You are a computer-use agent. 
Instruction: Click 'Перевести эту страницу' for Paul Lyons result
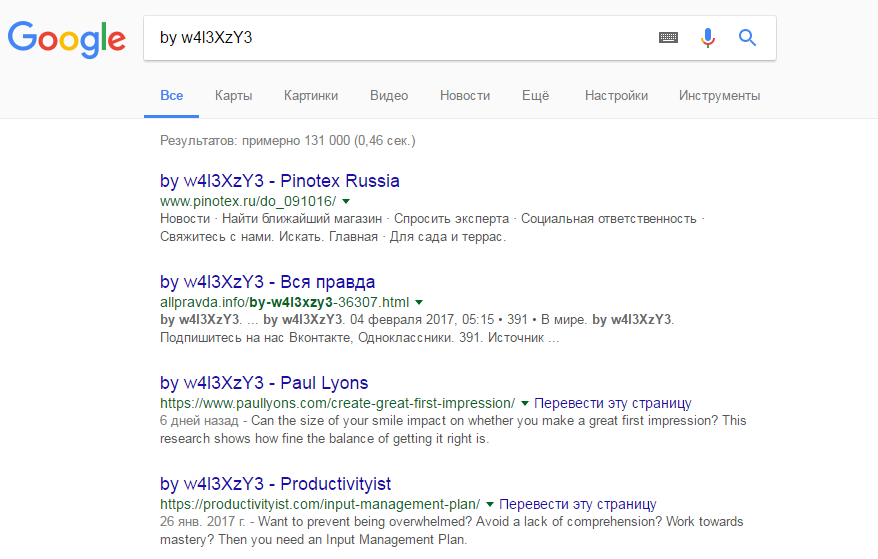pyautogui.click(x=613, y=403)
